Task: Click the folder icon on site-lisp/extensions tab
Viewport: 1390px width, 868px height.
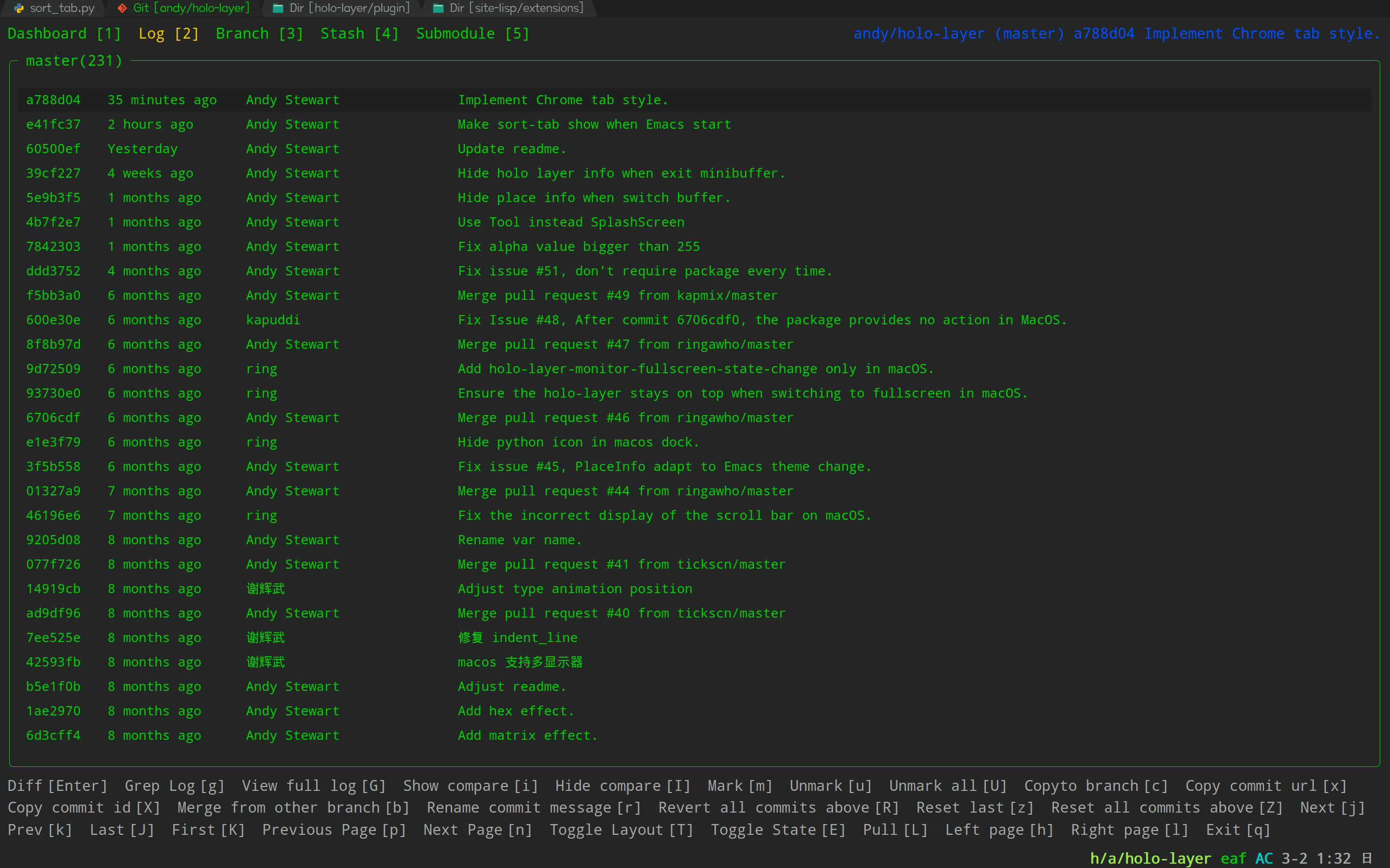Action: pyautogui.click(x=438, y=8)
